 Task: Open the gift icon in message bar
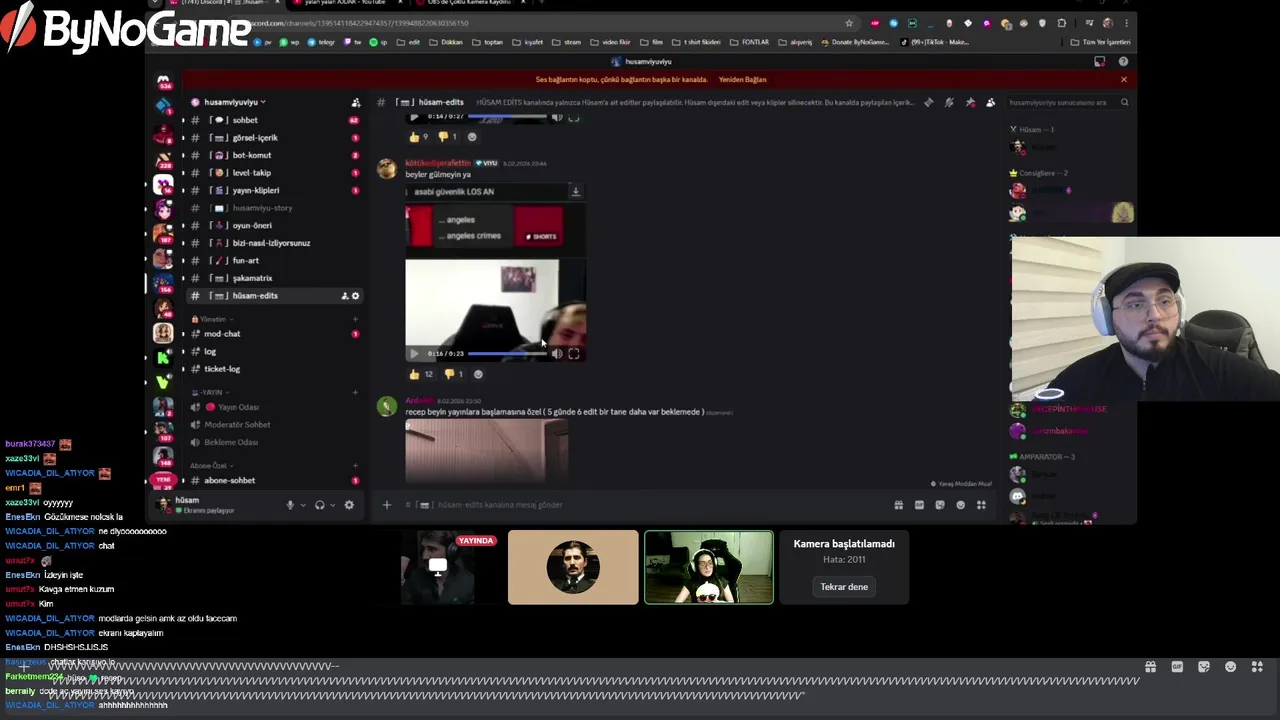pyautogui.click(x=898, y=505)
